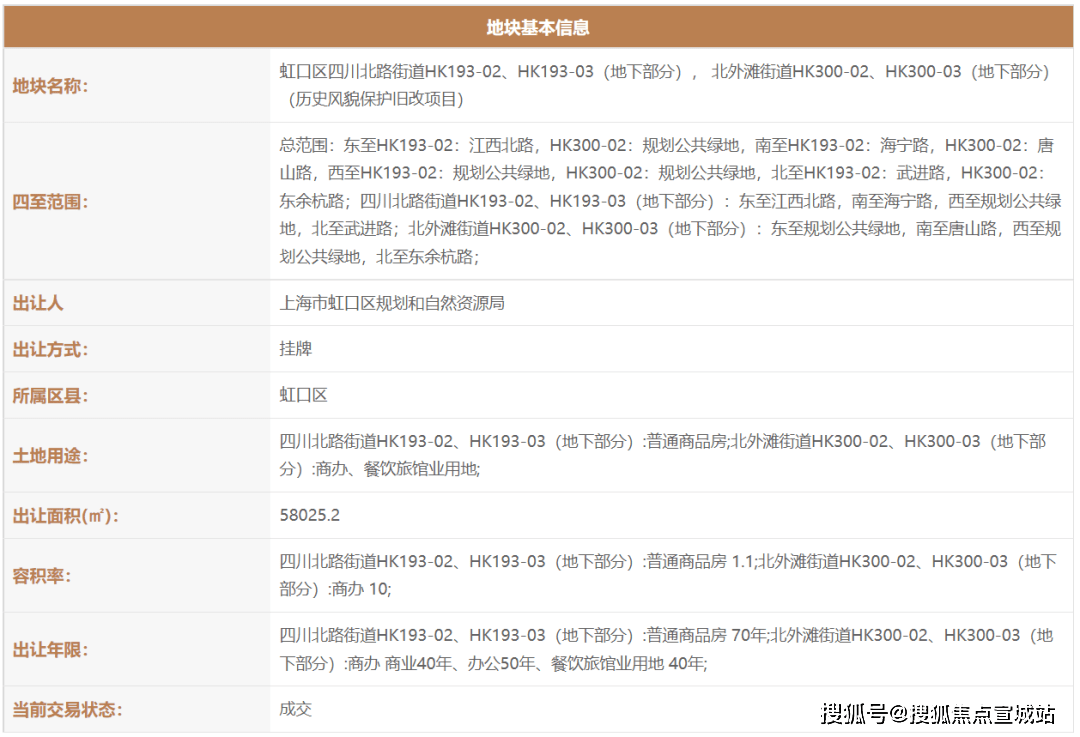Select the 出让人 row label

38,303
